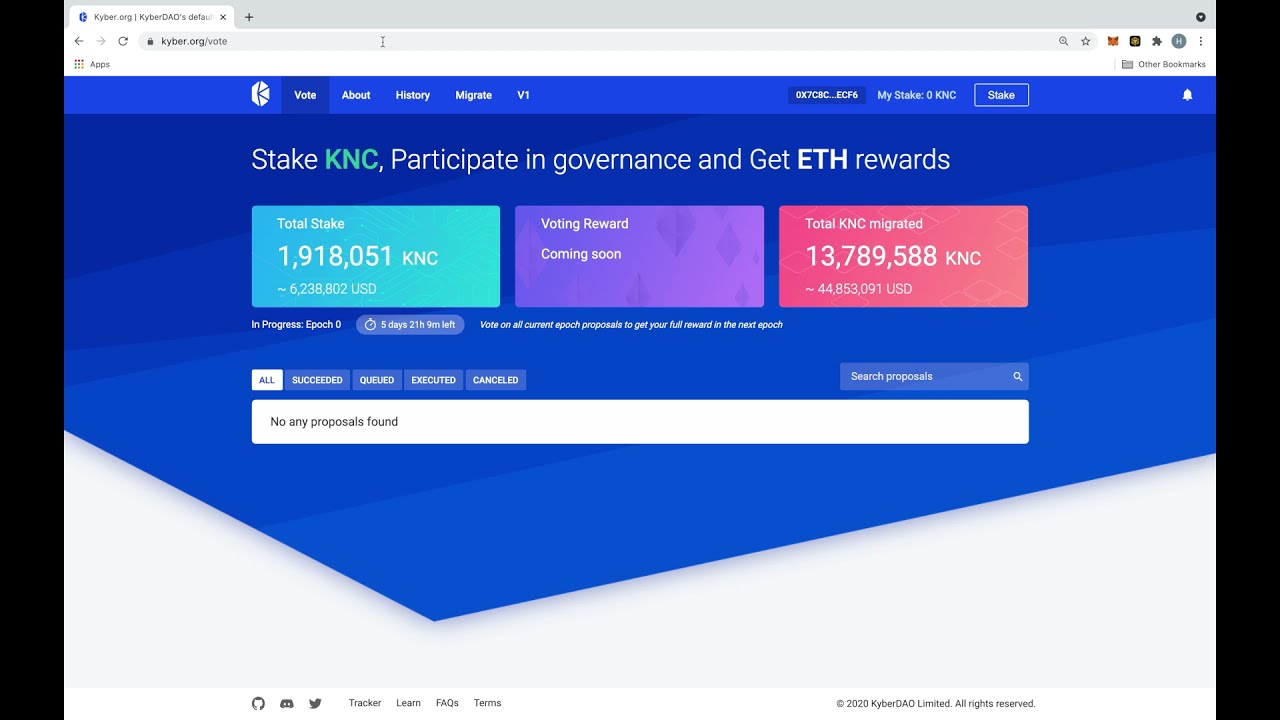Click 'In Progress: Epoch 0' text

(296, 325)
